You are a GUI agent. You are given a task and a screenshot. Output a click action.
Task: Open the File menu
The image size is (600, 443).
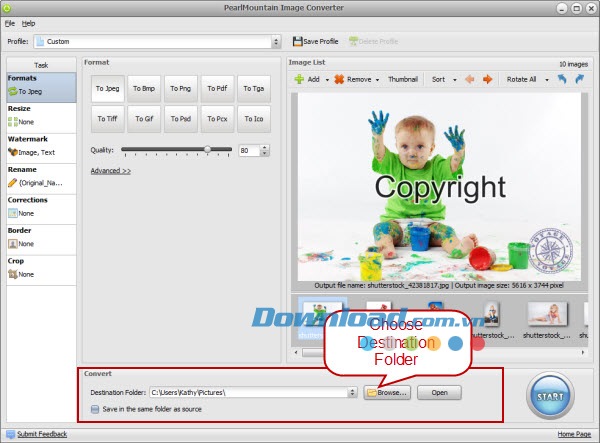(x=10, y=24)
